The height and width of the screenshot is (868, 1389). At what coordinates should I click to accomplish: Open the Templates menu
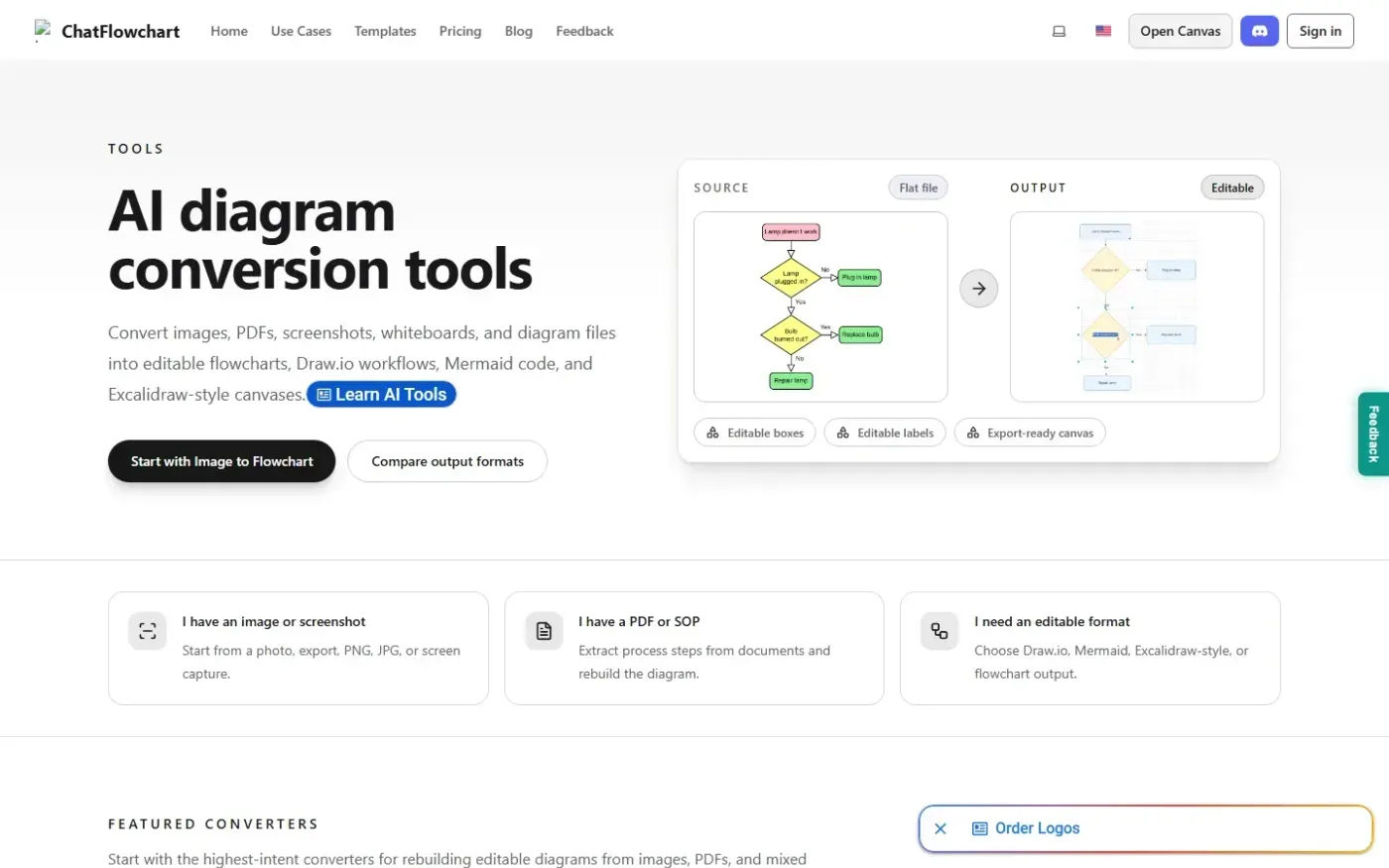point(385,31)
